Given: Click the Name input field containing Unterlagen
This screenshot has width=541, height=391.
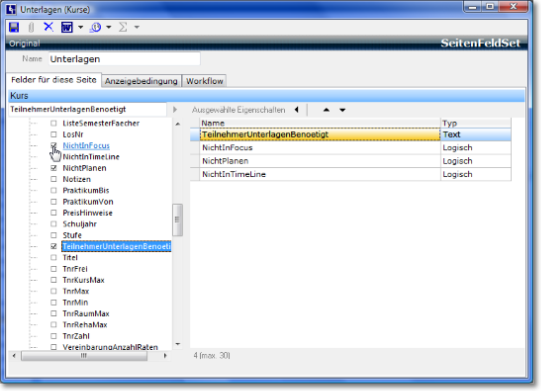Looking at the screenshot, I should click(124, 59).
